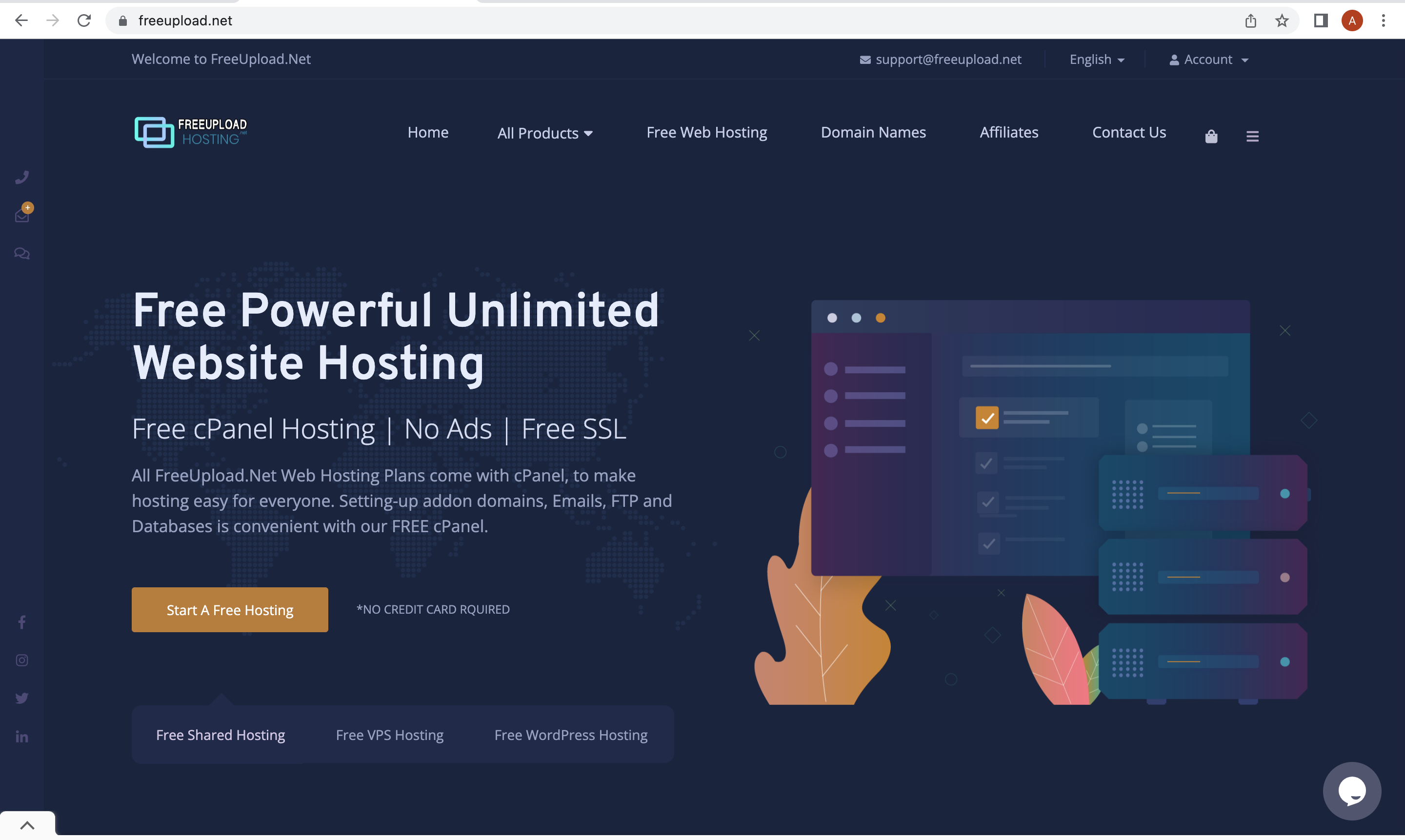1405x840 pixels.
Task: Open the Contact Us page
Action: click(x=1129, y=132)
